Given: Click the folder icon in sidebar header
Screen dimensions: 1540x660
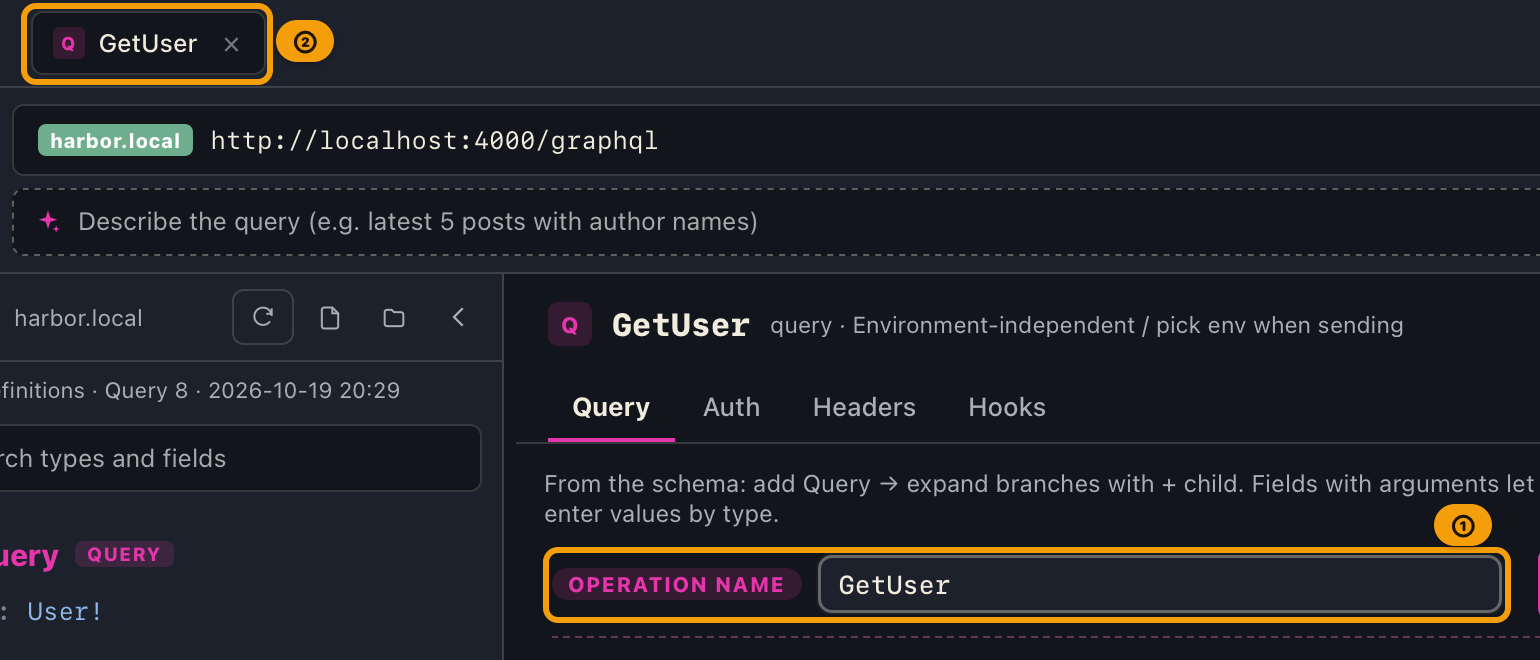Looking at the screenshot, I should 394,318.
